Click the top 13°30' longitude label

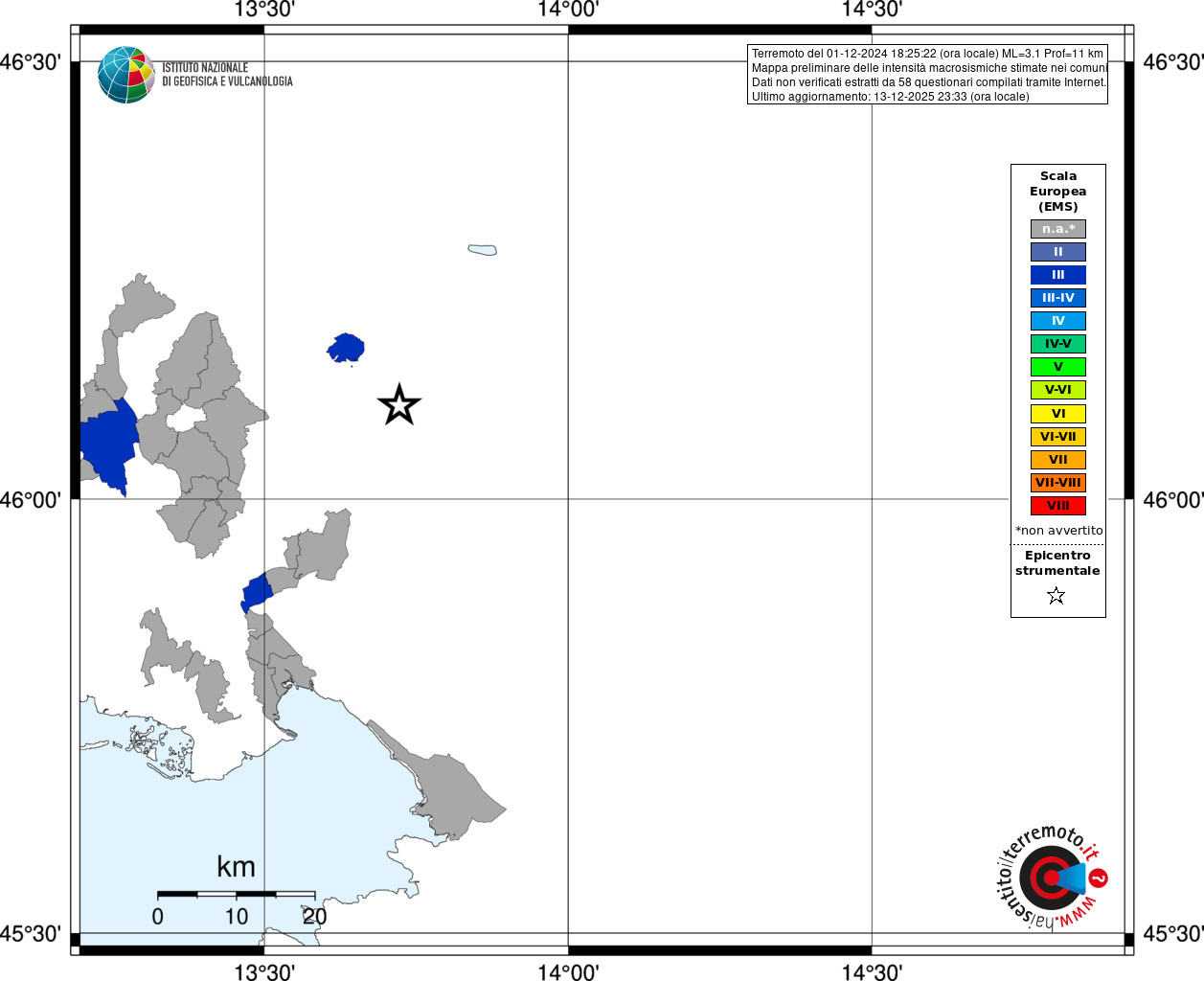tap(264, 10)
